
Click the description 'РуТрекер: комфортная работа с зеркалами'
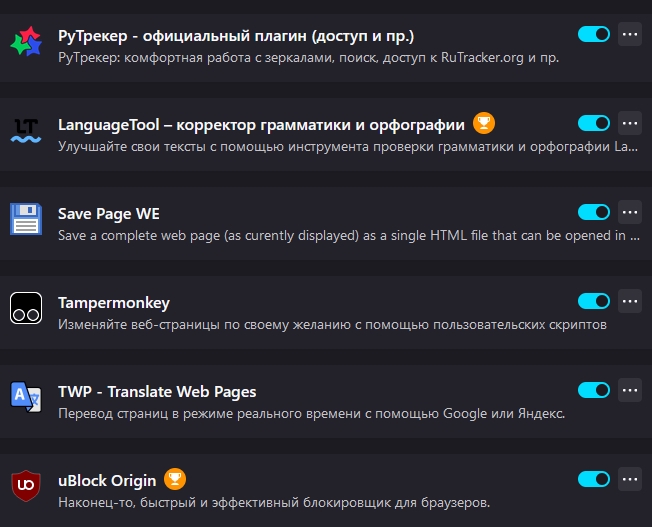click(x=309, y=57)
